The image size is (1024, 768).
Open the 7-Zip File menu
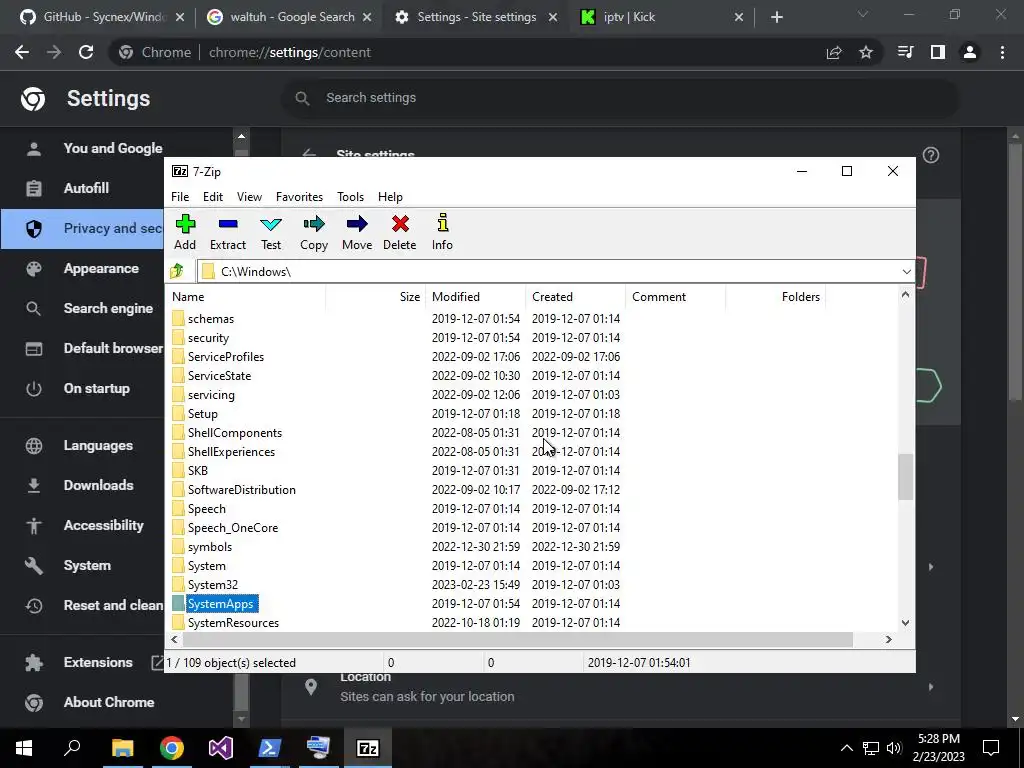click(x=180, y=197)
